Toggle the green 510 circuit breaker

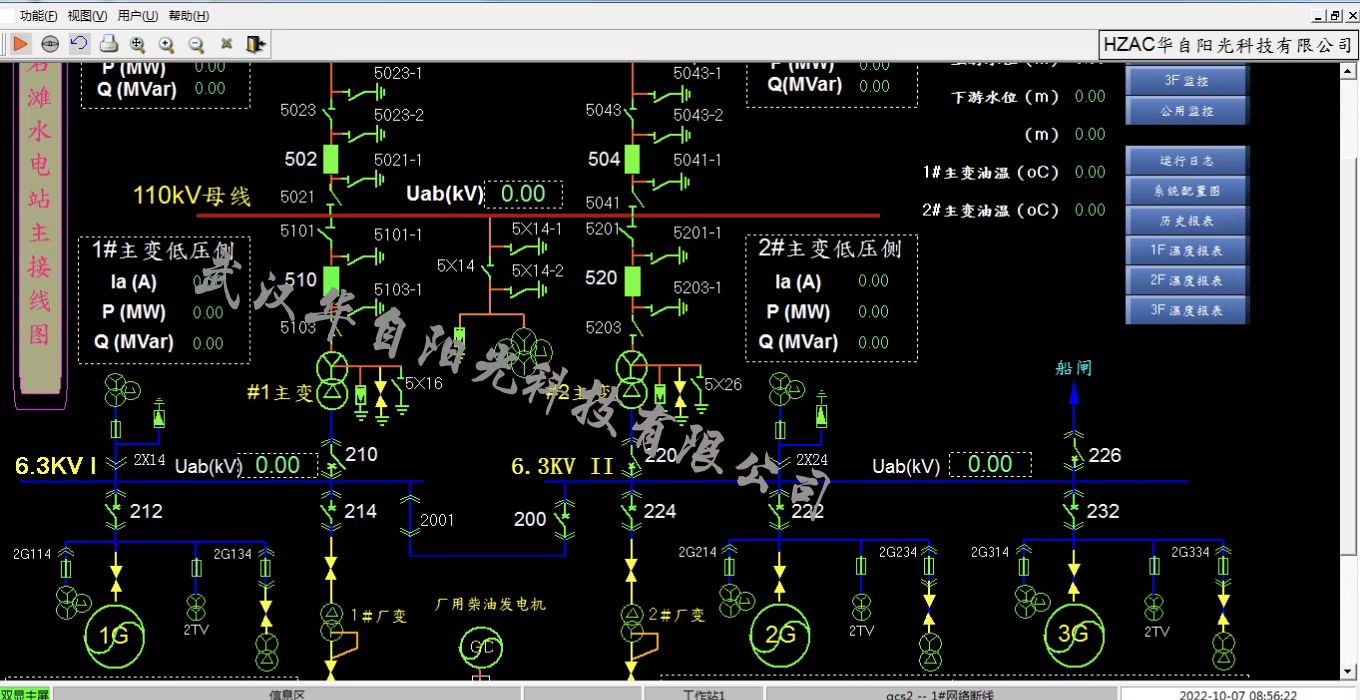pyautogui.click(x=331, y=281)
